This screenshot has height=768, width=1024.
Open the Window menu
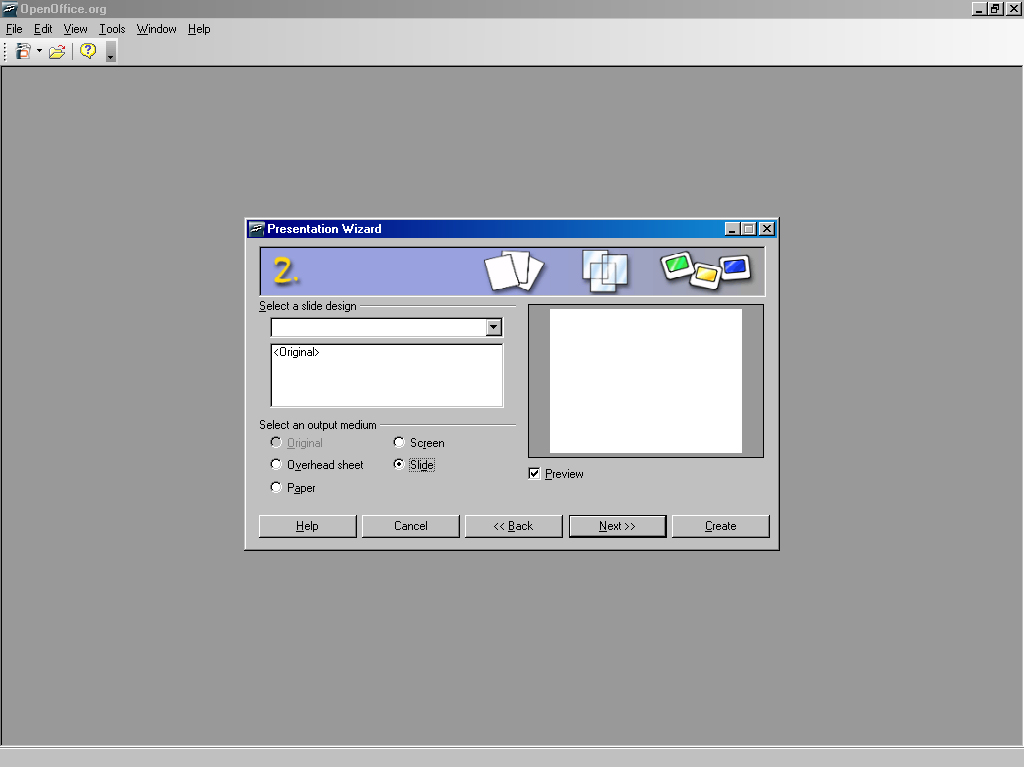pyautogui.click(x=156, y=29)
